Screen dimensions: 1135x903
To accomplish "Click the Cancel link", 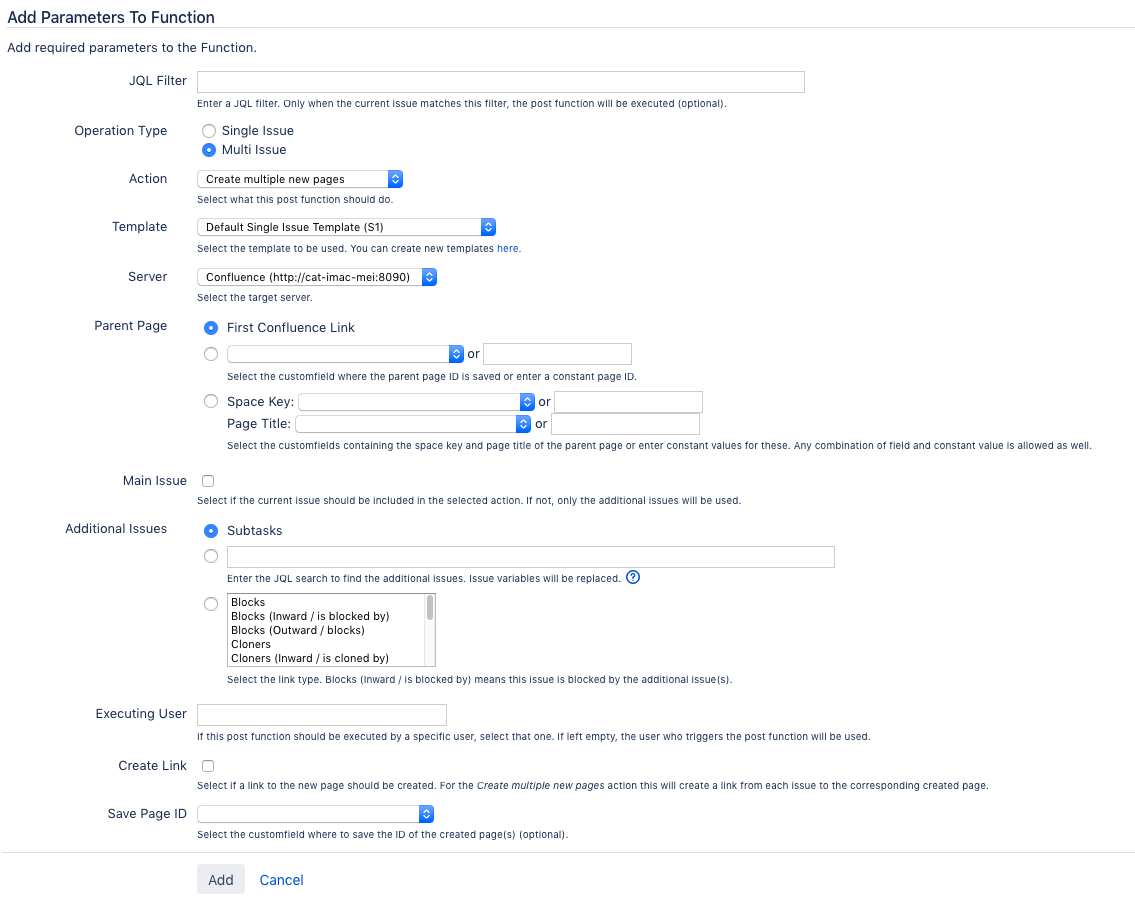I will [x=281, y=880].
